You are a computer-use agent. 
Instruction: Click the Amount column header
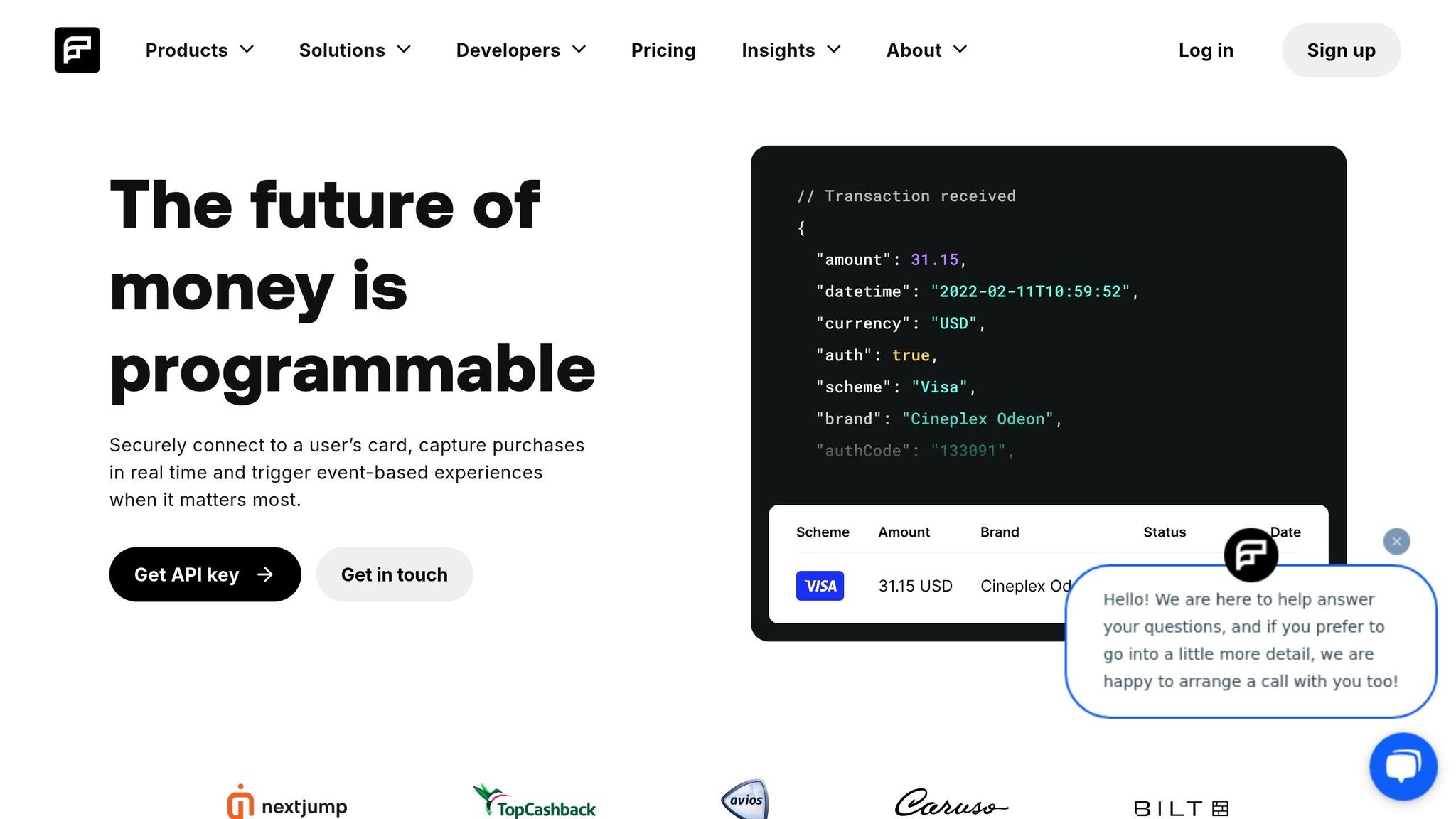pos(904,532)
